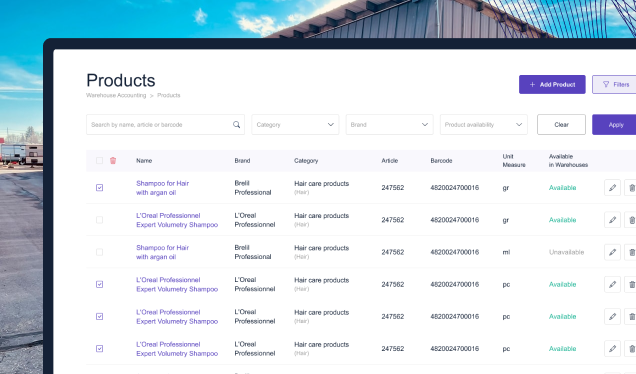Delete the Unavailable product row measured in ml
Viewport: 636px width, 374px height.
click(631, 252)
